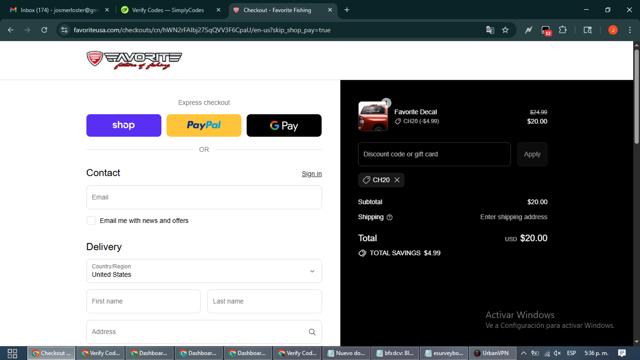Click the Apply discount button
This screenshot has width=640, height=360.
click(x=532, y=154)
